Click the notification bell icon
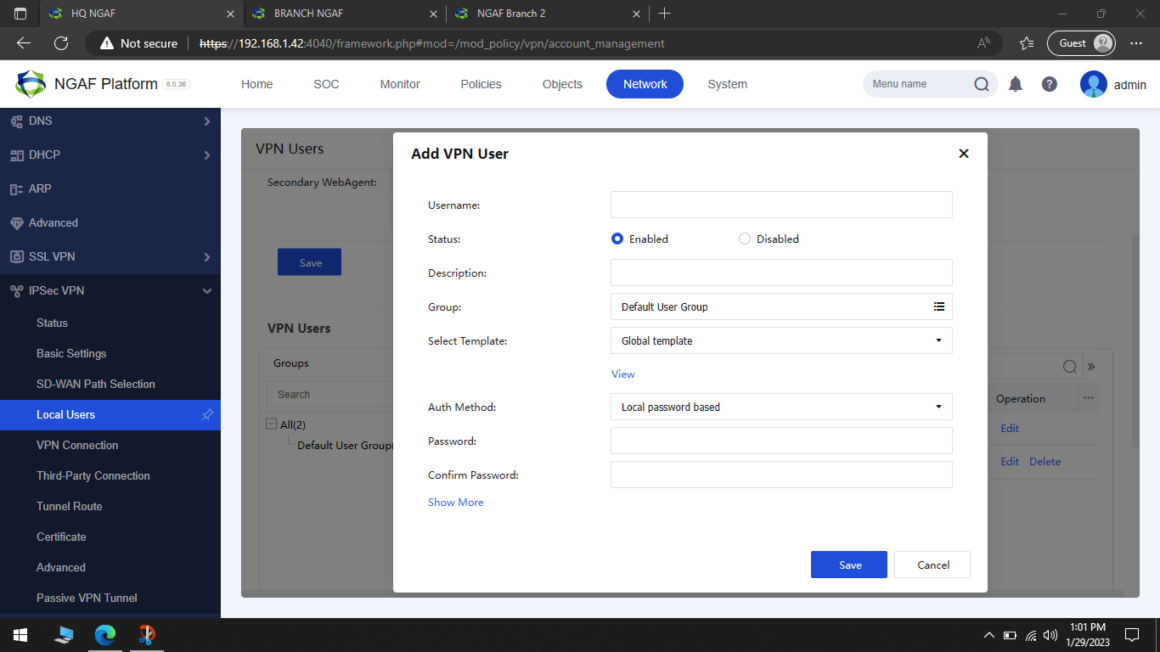Screen dimensions: 1160x652 pyautogui.click(x=1015, y=84)
